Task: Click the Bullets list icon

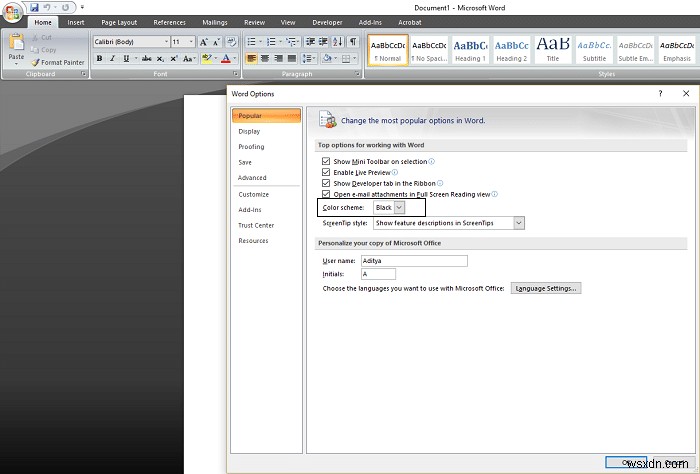Action: (252, 42)
